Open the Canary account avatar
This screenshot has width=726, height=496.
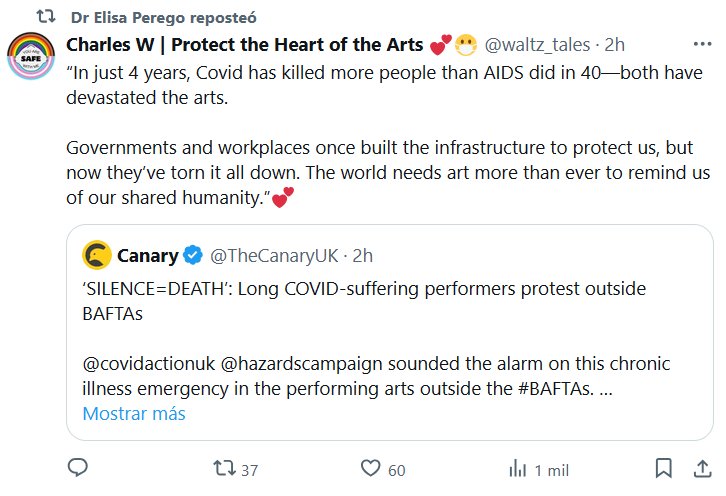coord(96,256)
